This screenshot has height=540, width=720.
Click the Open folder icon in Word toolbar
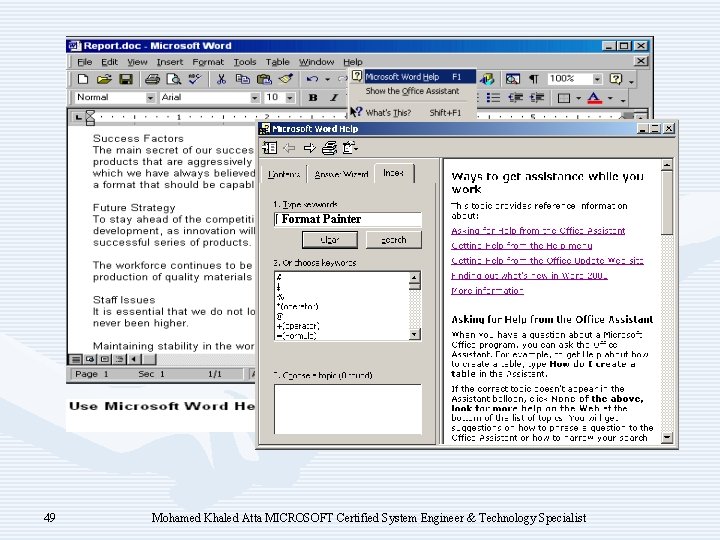coord(104,79)
